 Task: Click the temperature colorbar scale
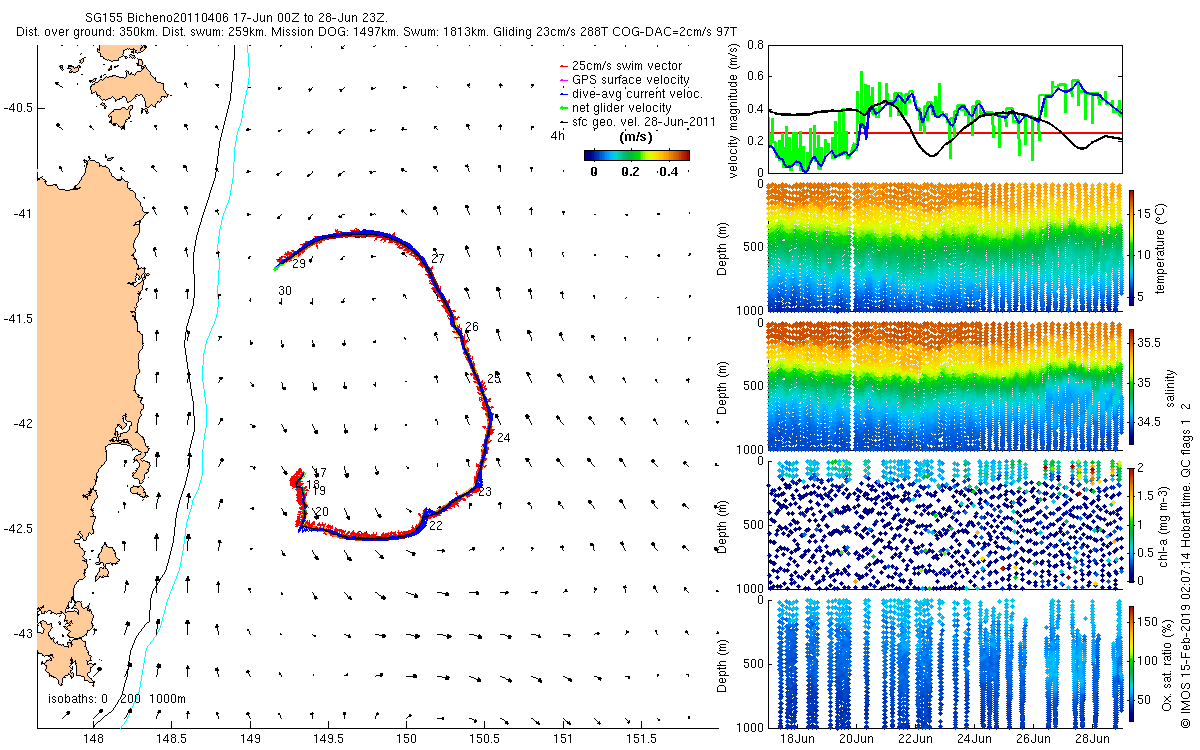point(1132,249)
